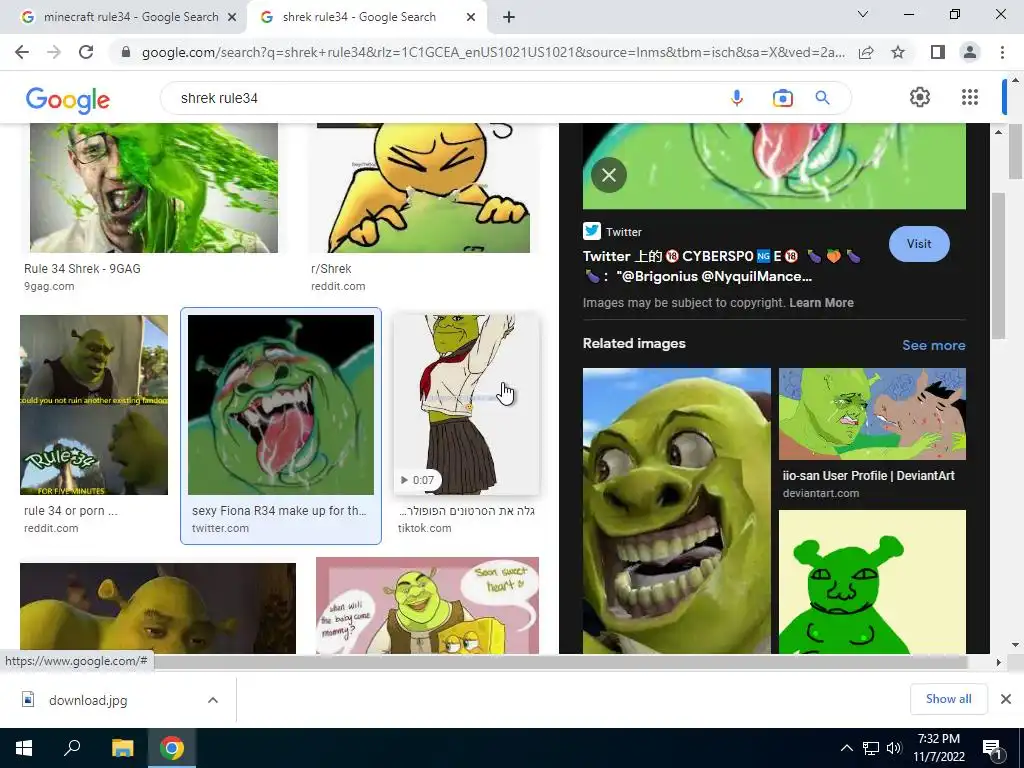Click the Visit button
1024x768 pixels.
point(919,244)
